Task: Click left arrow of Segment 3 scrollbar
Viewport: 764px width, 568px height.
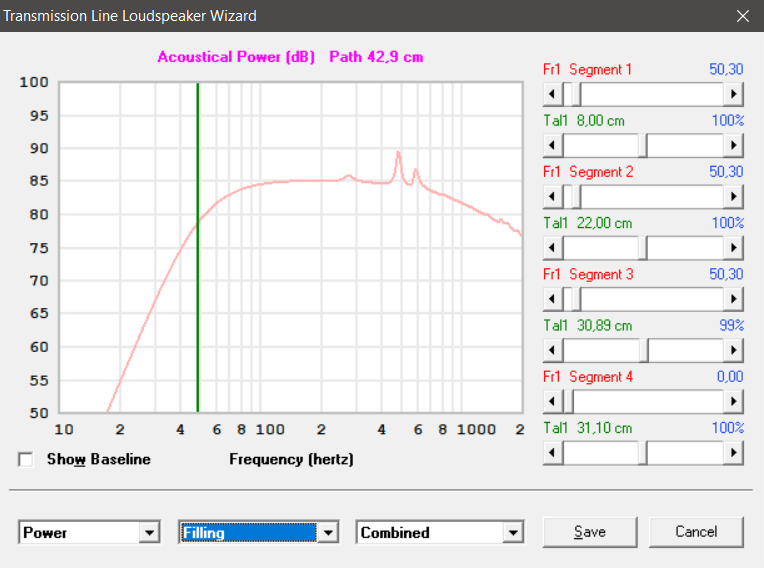Action: (x=553, y=299)
